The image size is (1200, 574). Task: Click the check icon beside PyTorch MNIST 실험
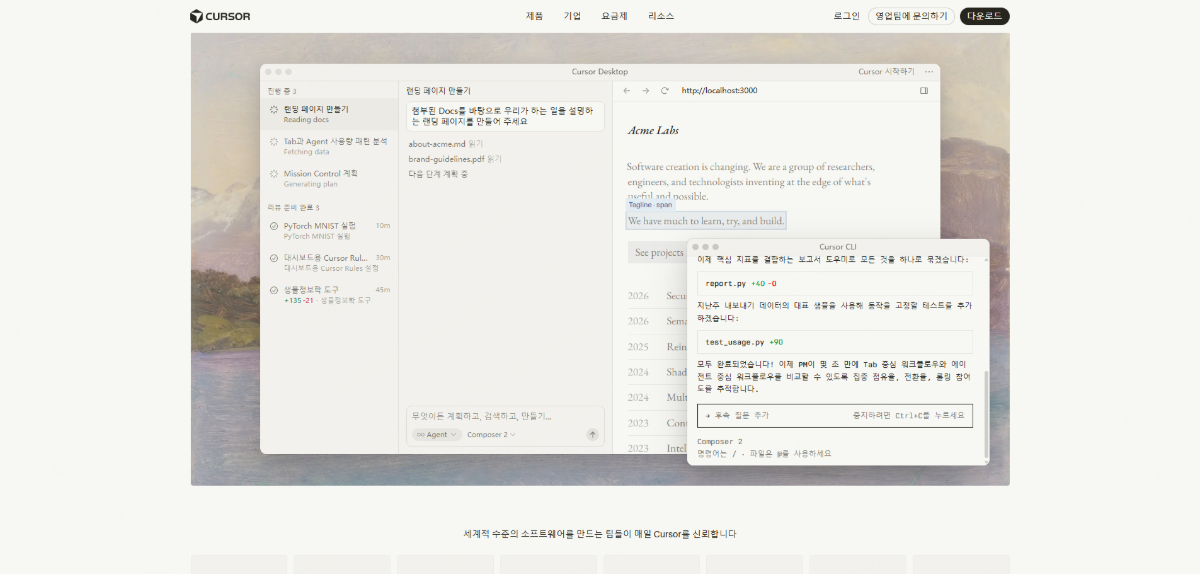click(274, 226)
